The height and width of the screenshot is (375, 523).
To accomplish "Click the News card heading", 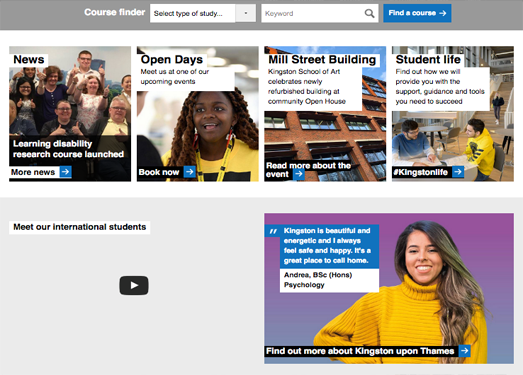I will (x=29, y=59).
